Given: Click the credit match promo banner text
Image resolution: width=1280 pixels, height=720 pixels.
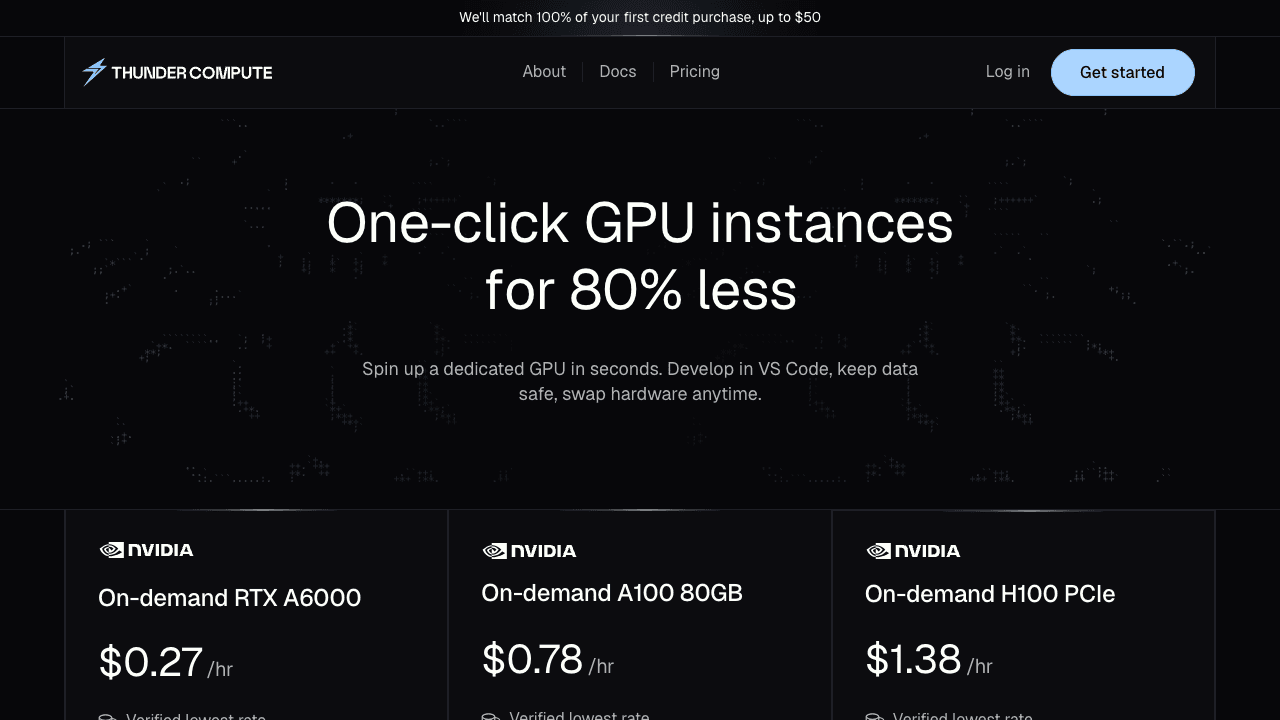Looking at the screenshot, I should 640,17.
